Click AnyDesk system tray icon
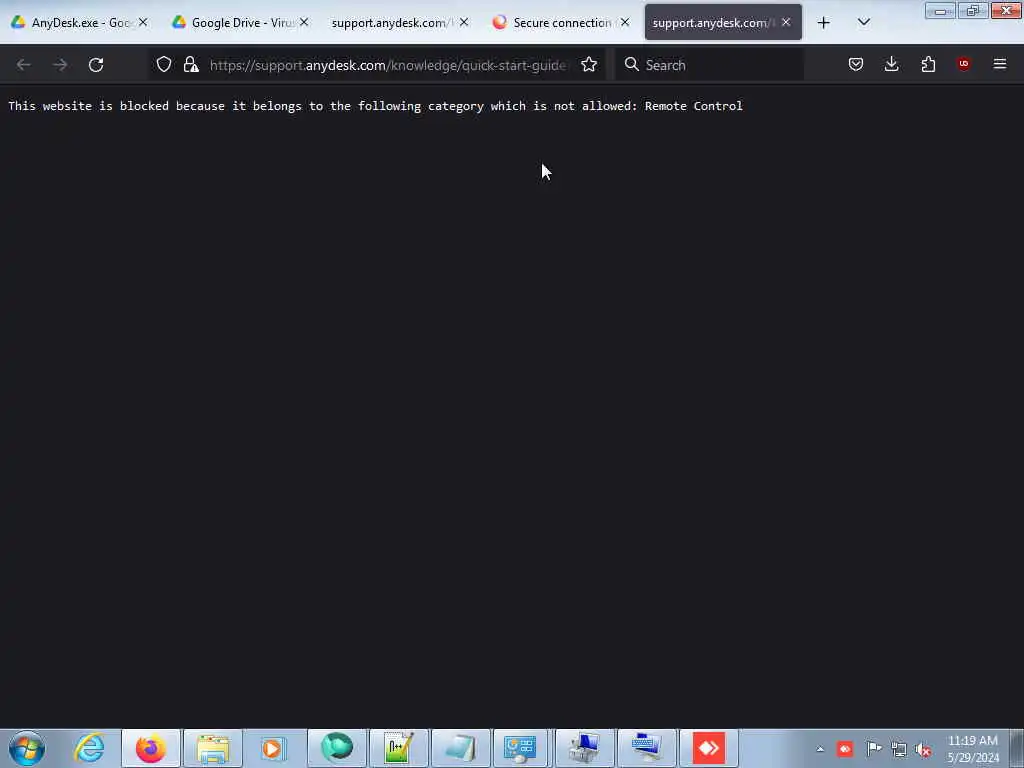This screenshot has height=768, width=1024. point(845,749)
